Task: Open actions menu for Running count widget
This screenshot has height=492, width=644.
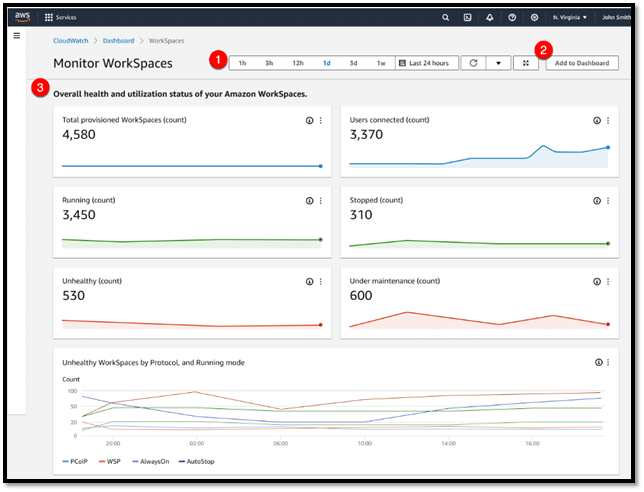Action: 321,201
